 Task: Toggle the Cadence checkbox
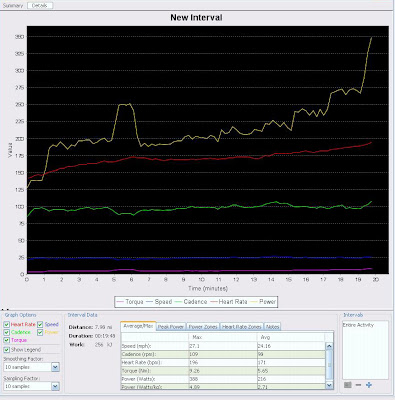coord(6,332)
